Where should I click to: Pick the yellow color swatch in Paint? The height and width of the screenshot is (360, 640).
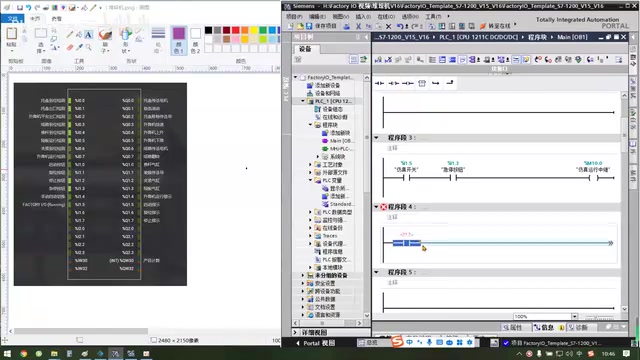254,30
